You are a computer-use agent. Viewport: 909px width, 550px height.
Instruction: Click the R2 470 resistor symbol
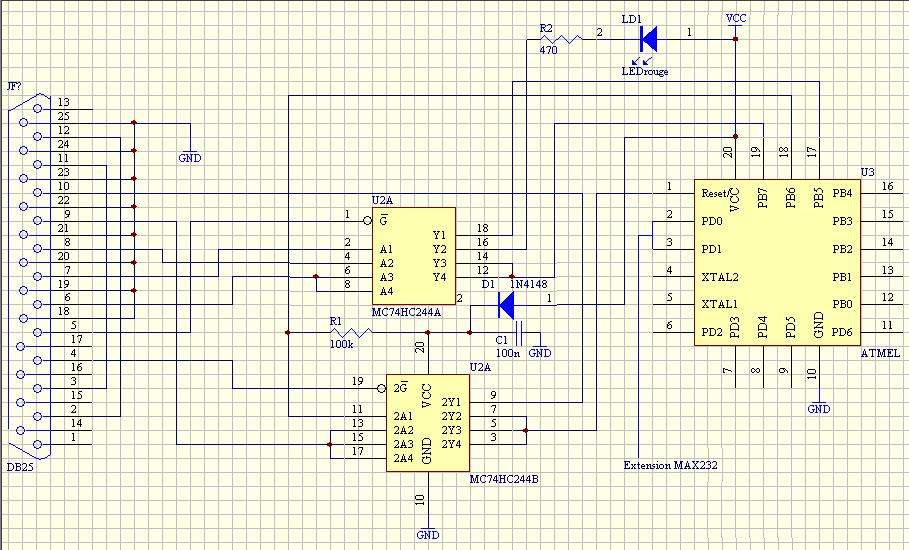(x=561, y=39)
